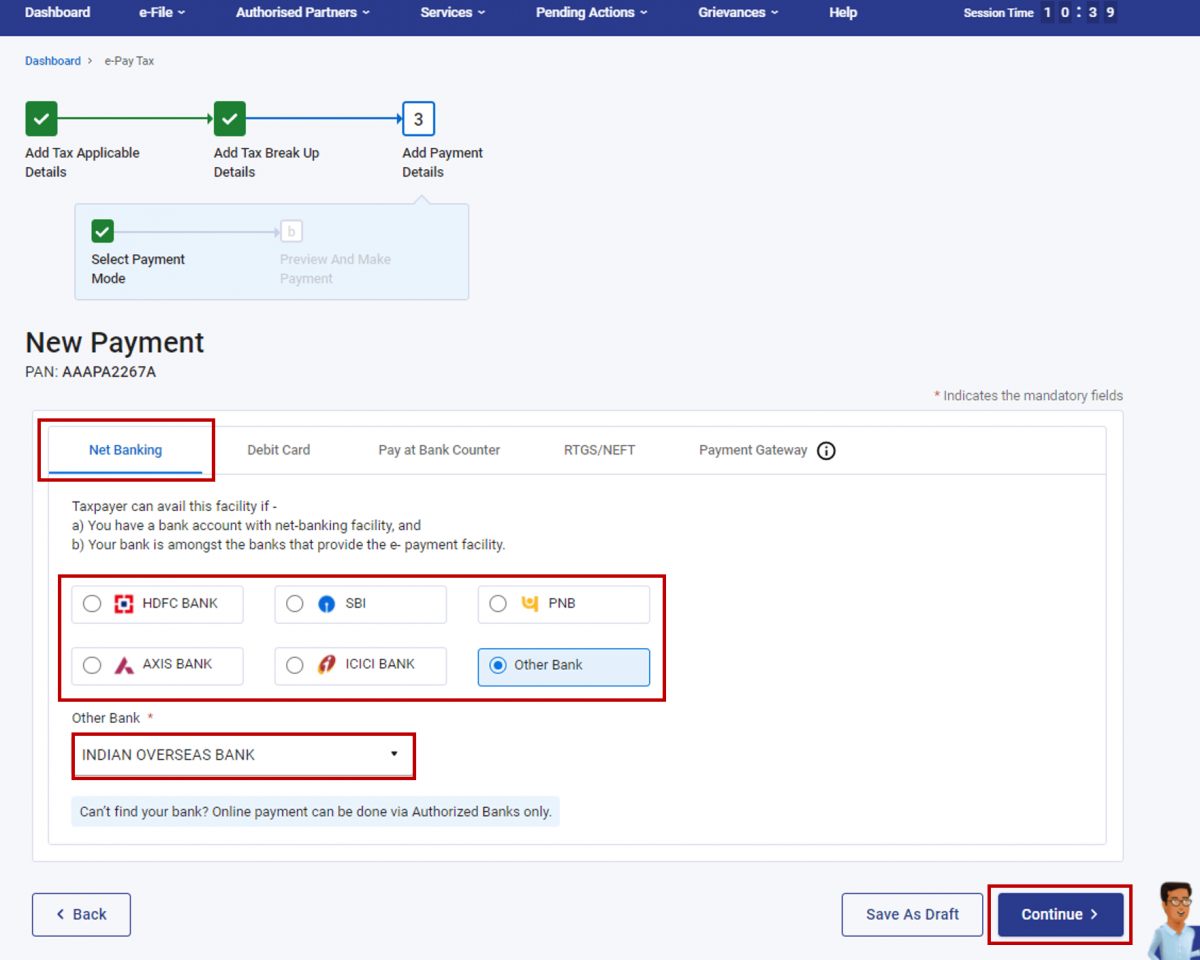Screen dimensions: 1200x960
Task: Click the step 3 Add Payment Details indicator
Action: (418, 118)
